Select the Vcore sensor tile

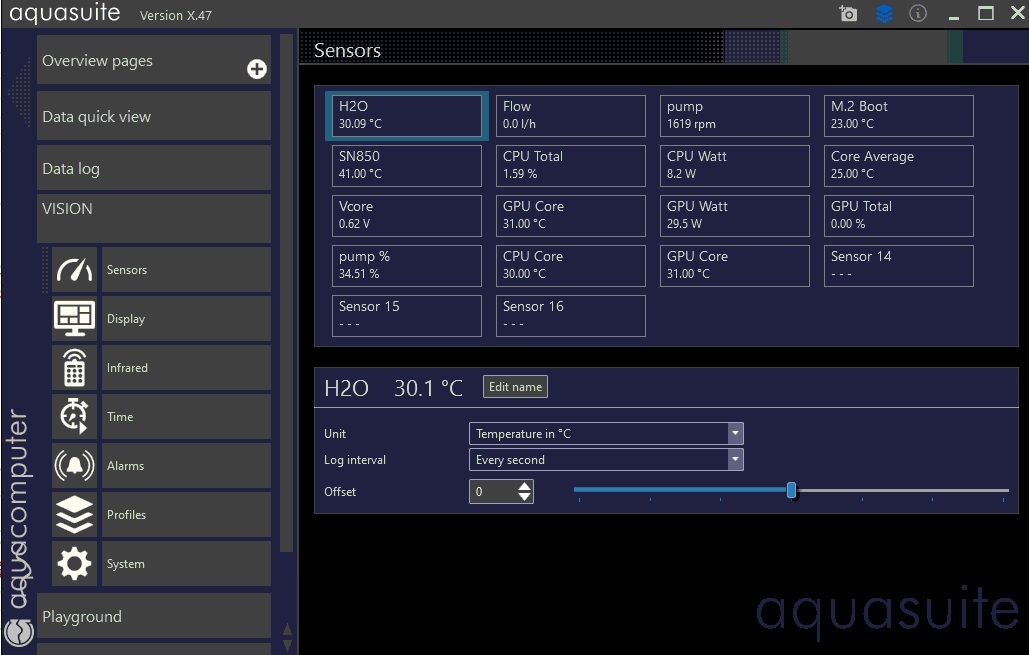pyautogui.click(x=407, y=216)
